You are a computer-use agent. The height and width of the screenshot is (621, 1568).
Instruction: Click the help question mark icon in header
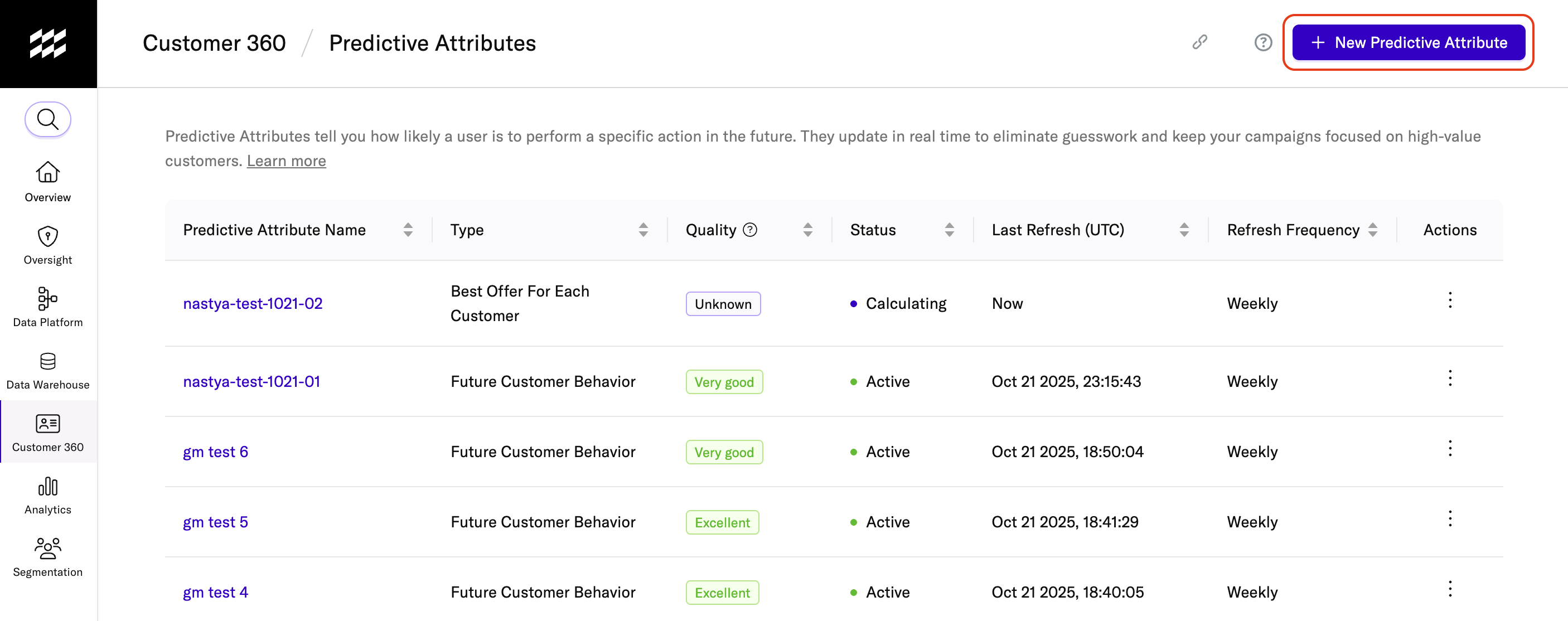coord(1263,42)
